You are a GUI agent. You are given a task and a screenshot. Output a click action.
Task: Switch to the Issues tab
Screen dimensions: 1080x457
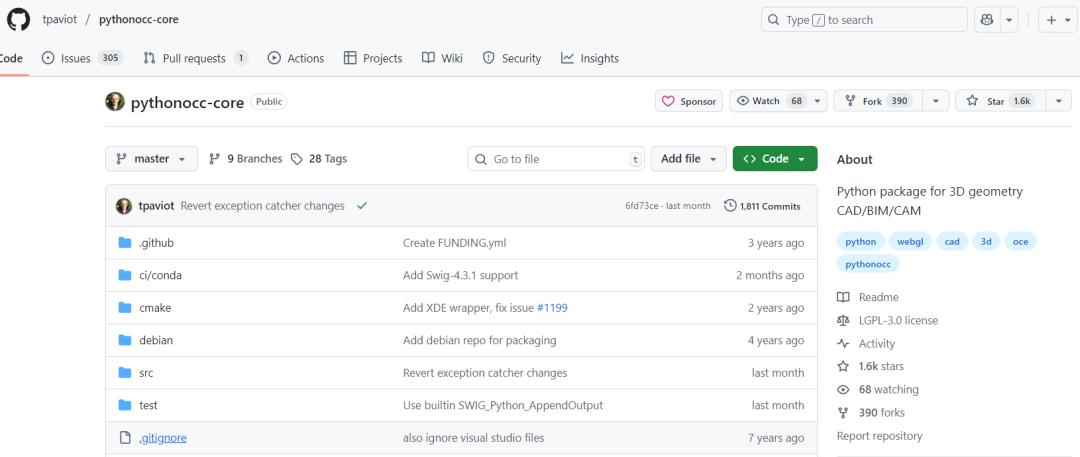(83, 59)
